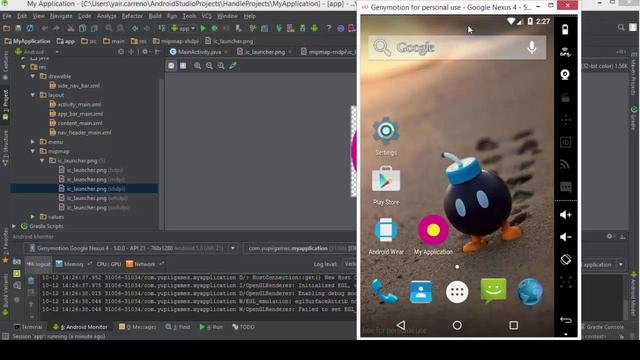The width and height of the screenshot is (640, 360).
Task: Launch My Application on the emulator
Action: click(x=433, y=235)
